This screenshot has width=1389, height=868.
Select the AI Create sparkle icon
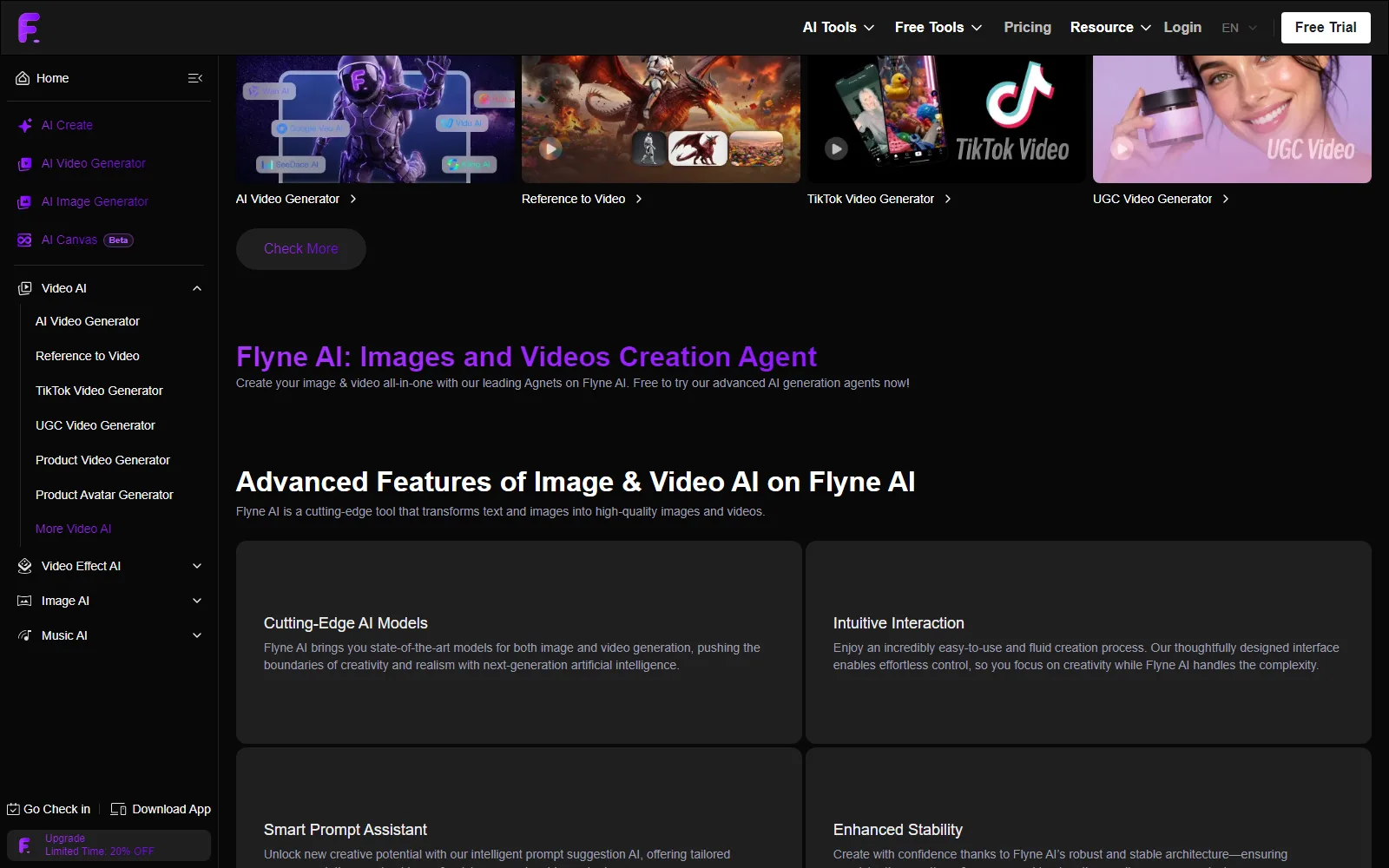click(25, 125)
